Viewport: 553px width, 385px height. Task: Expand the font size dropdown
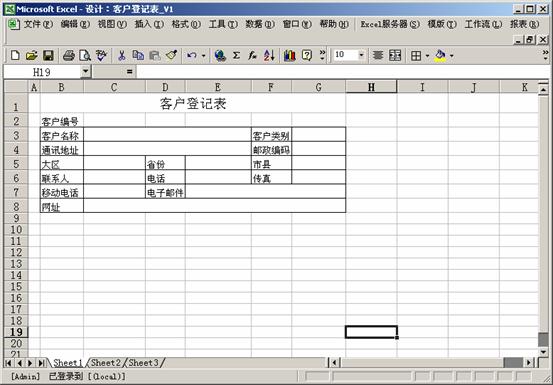pos(361,55)
